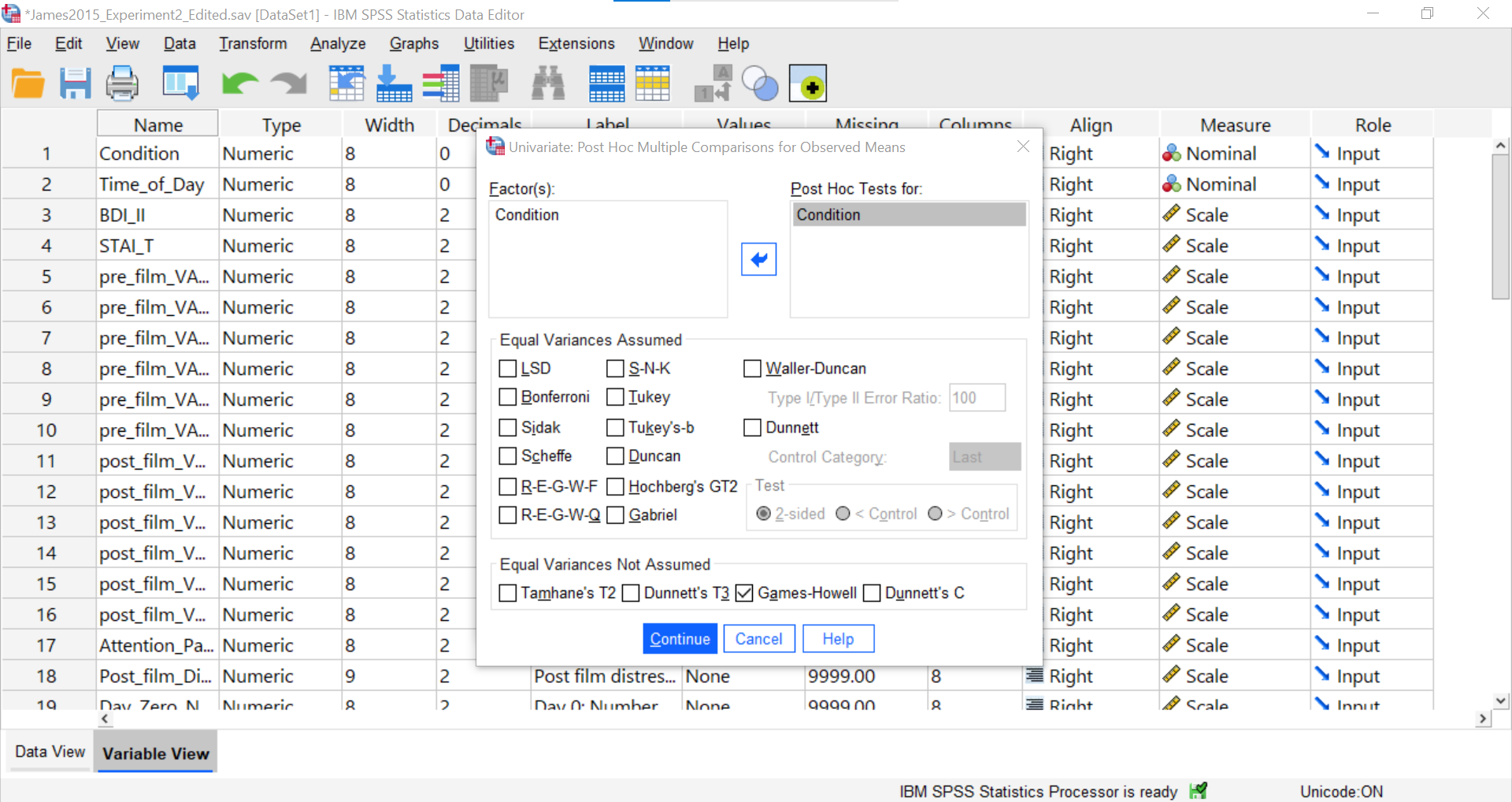Click the horizontal scrollbar right arrow
1512x802 pixels.
point(1483,718)
